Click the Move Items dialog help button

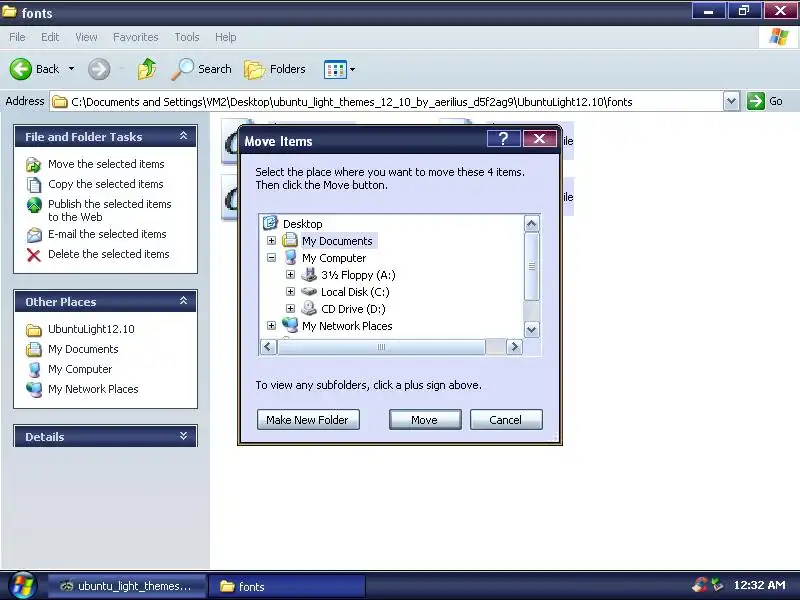[x=503, y=139]
